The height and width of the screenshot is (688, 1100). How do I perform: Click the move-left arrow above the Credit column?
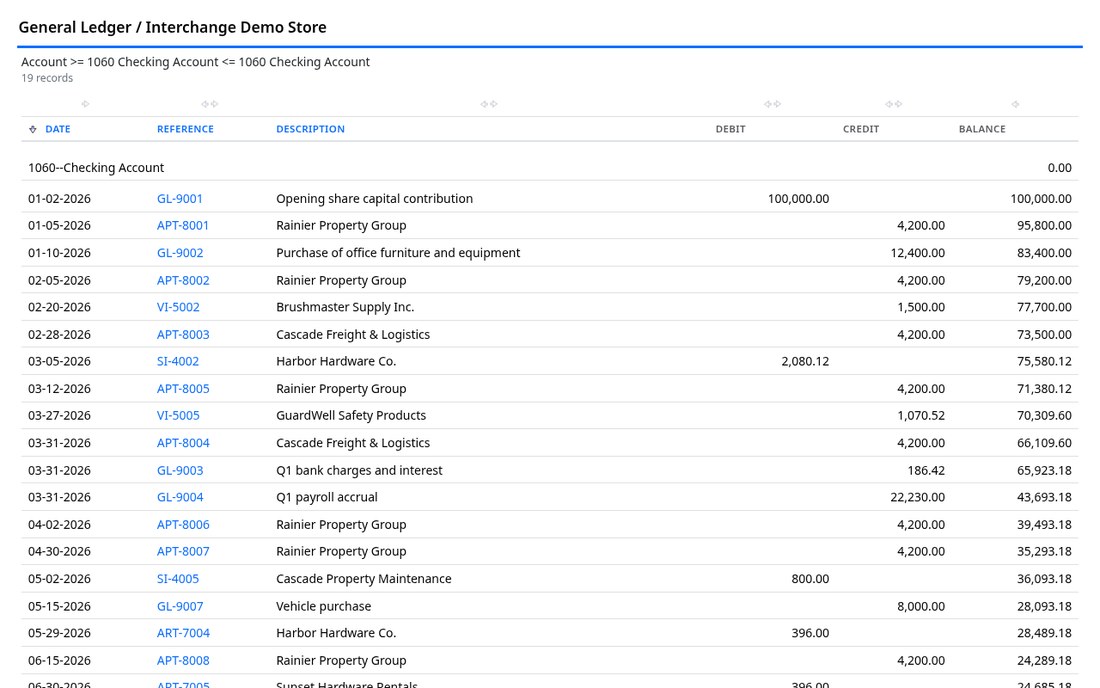pos(890,104)
